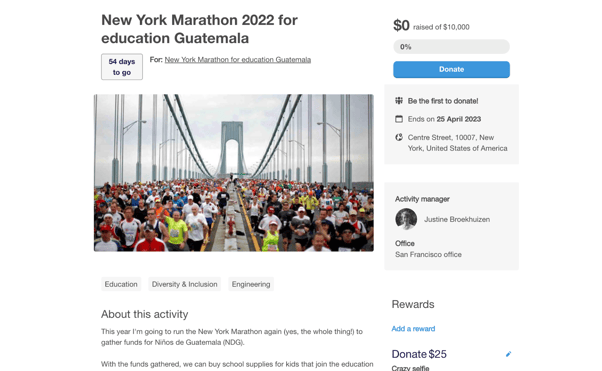Open New York Marathon for education Guatemala link

(238, 60)
